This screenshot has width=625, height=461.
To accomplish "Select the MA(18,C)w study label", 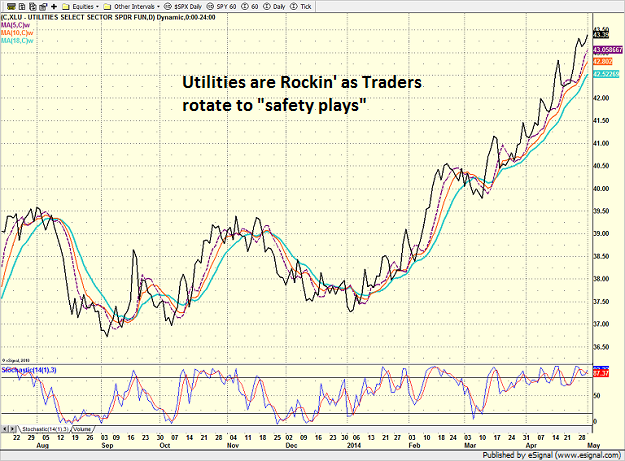I will coord(17,41).
